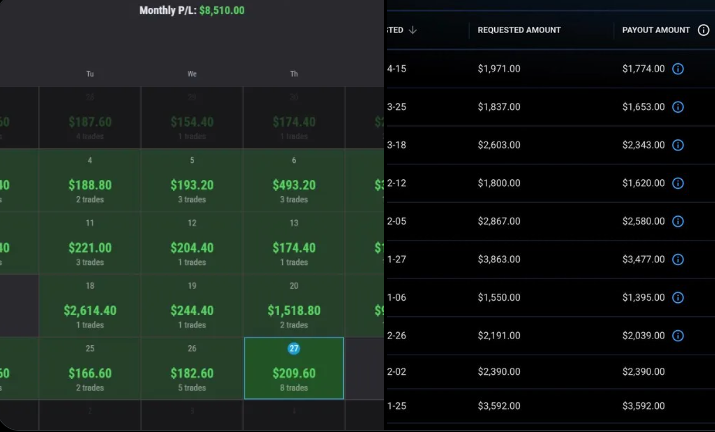
Task: Click date cell ending 4-15
Action: click(396, 69)
